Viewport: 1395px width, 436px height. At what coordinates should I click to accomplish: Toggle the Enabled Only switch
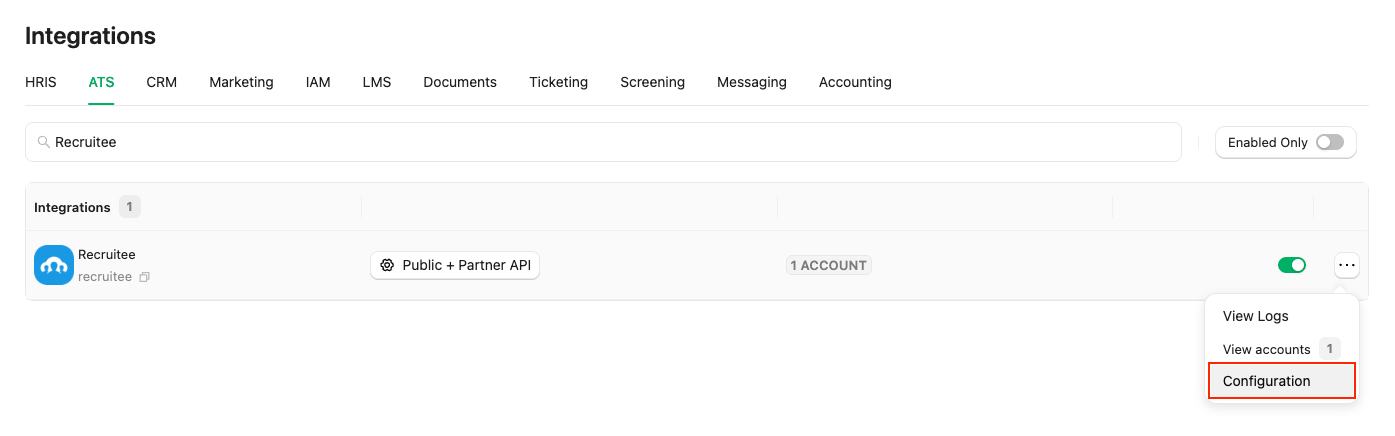1330,142
